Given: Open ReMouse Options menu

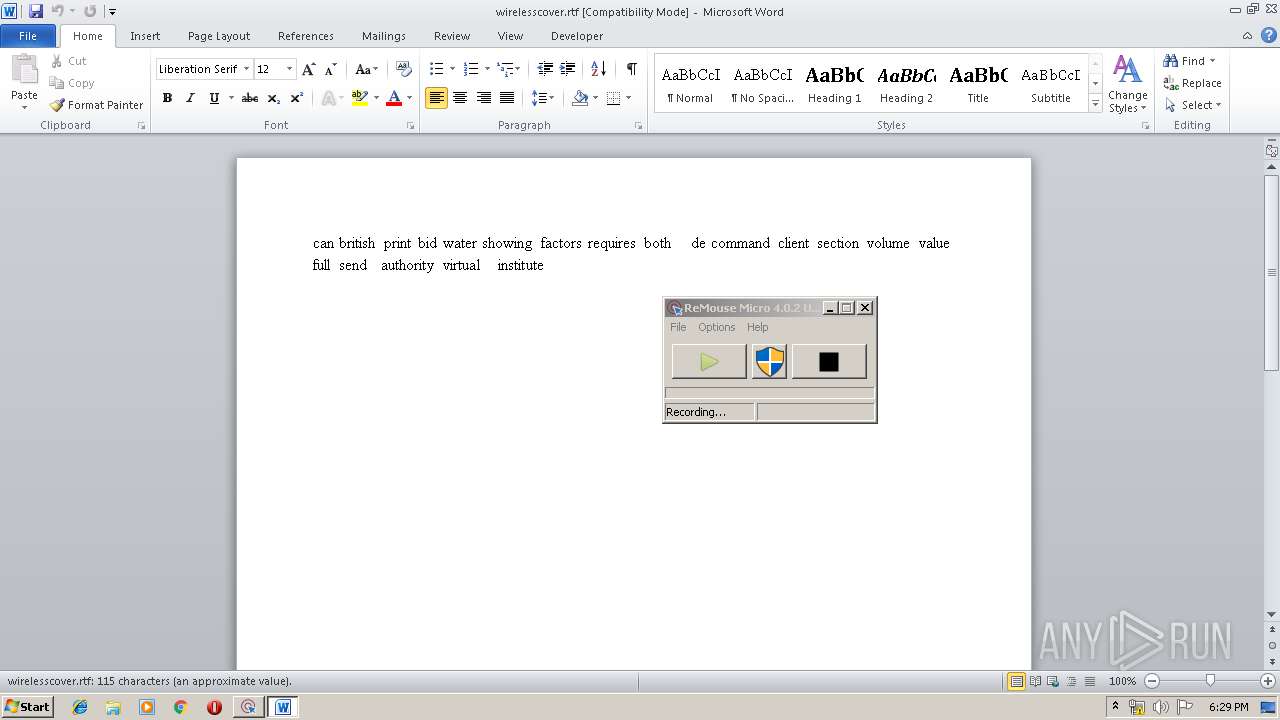Looking at the screenshot, I should tap(716, 327).
